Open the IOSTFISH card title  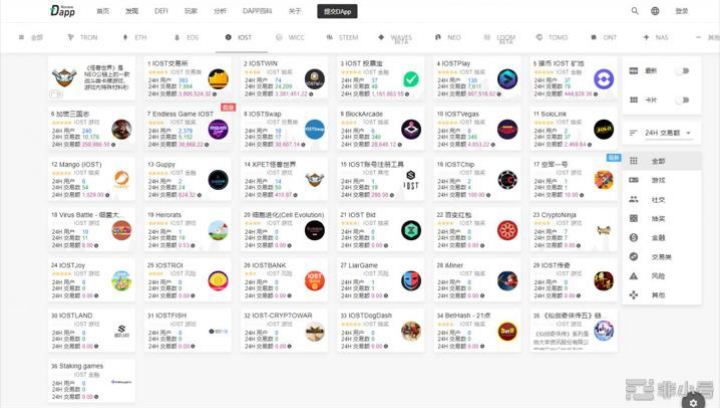tap(166, 315)
